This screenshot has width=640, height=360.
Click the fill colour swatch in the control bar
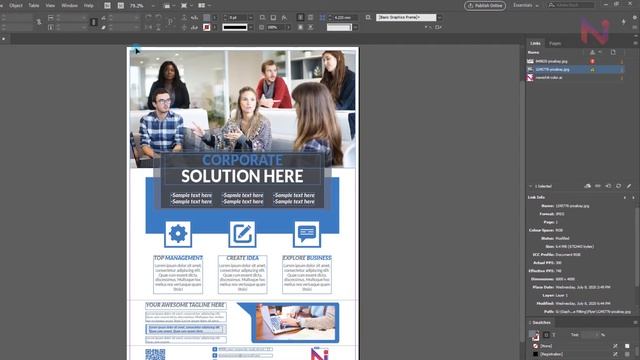(207, 18)
